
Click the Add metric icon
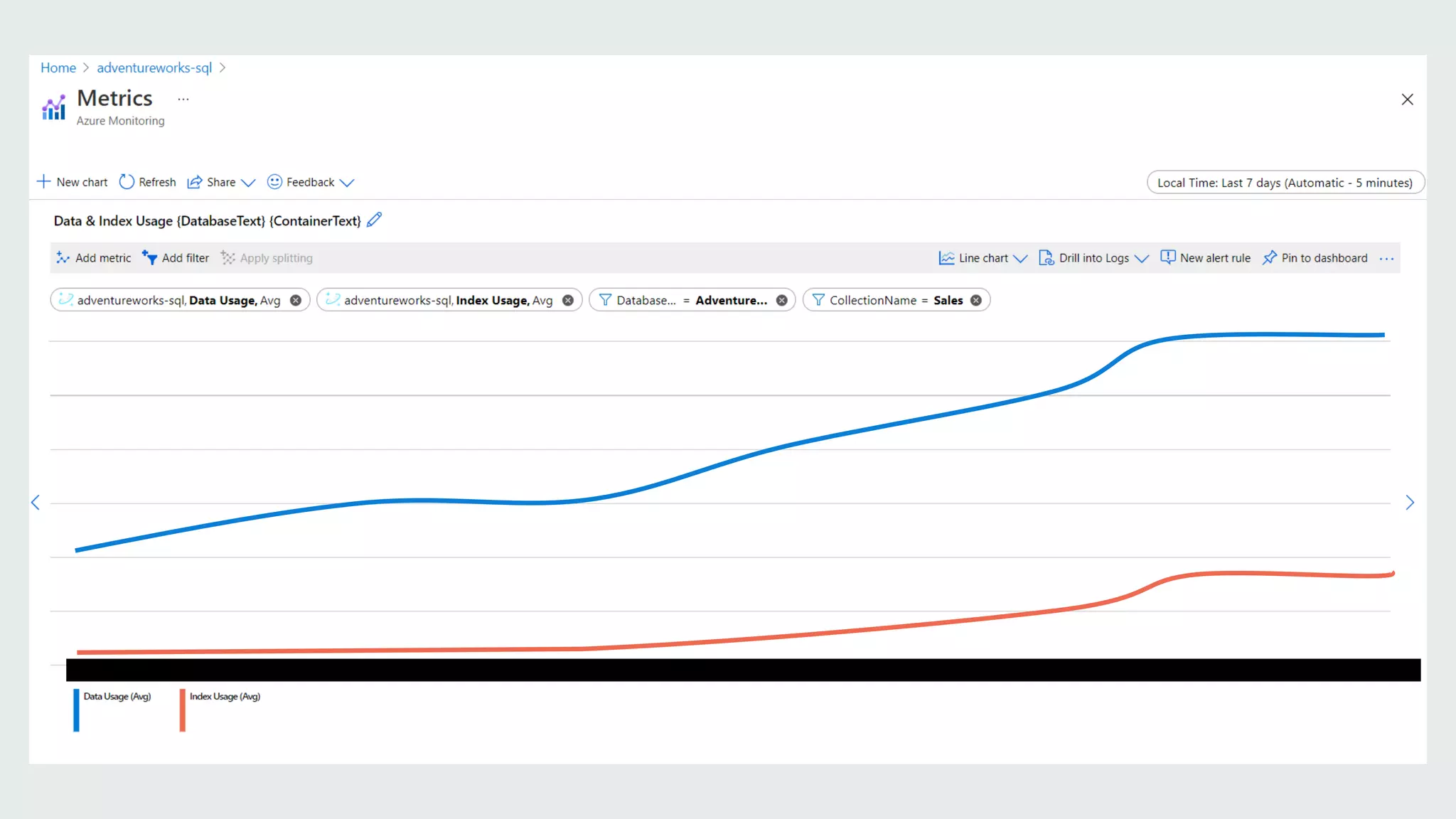pyautogui.click(x=63, y=257)
